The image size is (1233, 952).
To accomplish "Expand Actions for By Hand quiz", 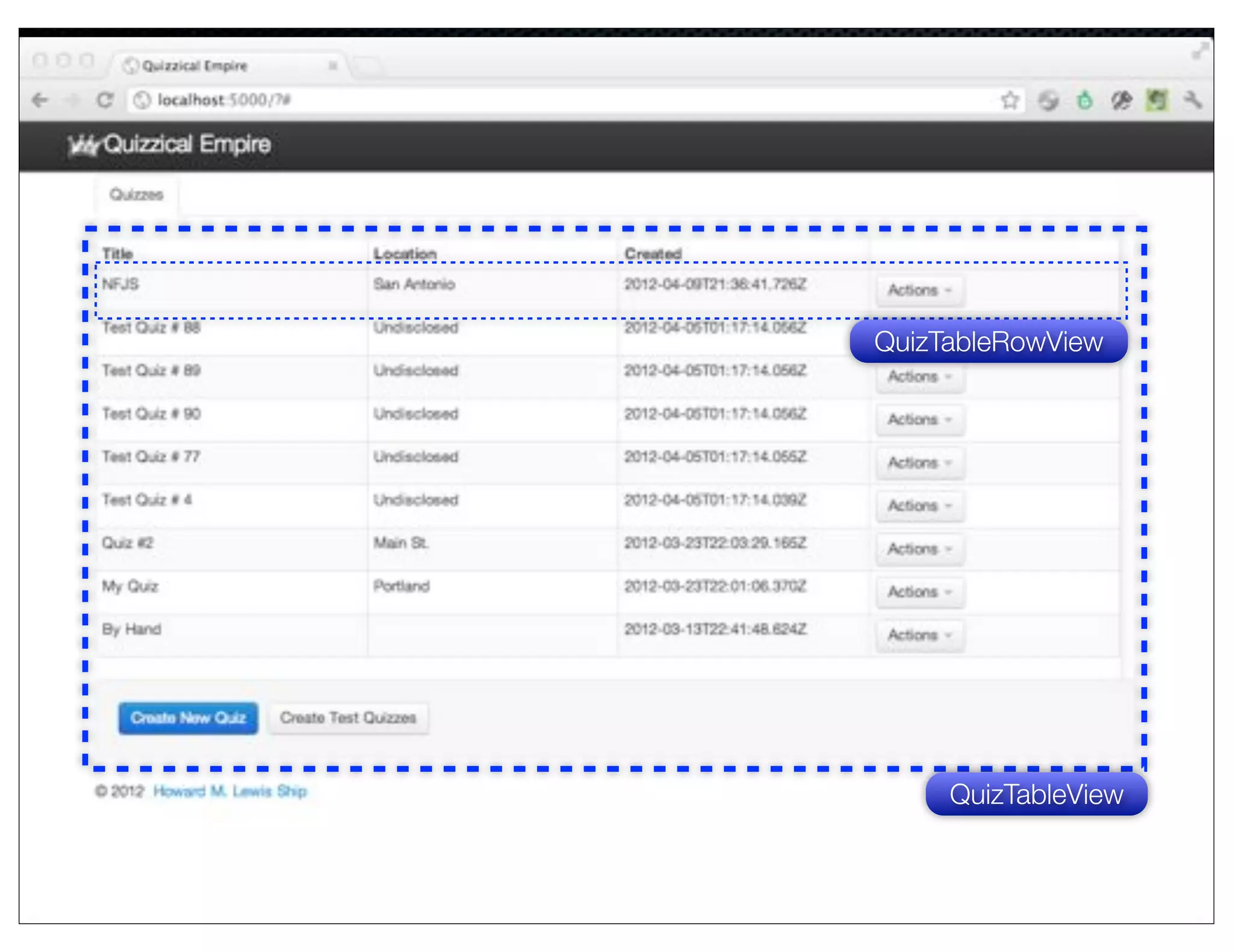I will pos(919,635).
